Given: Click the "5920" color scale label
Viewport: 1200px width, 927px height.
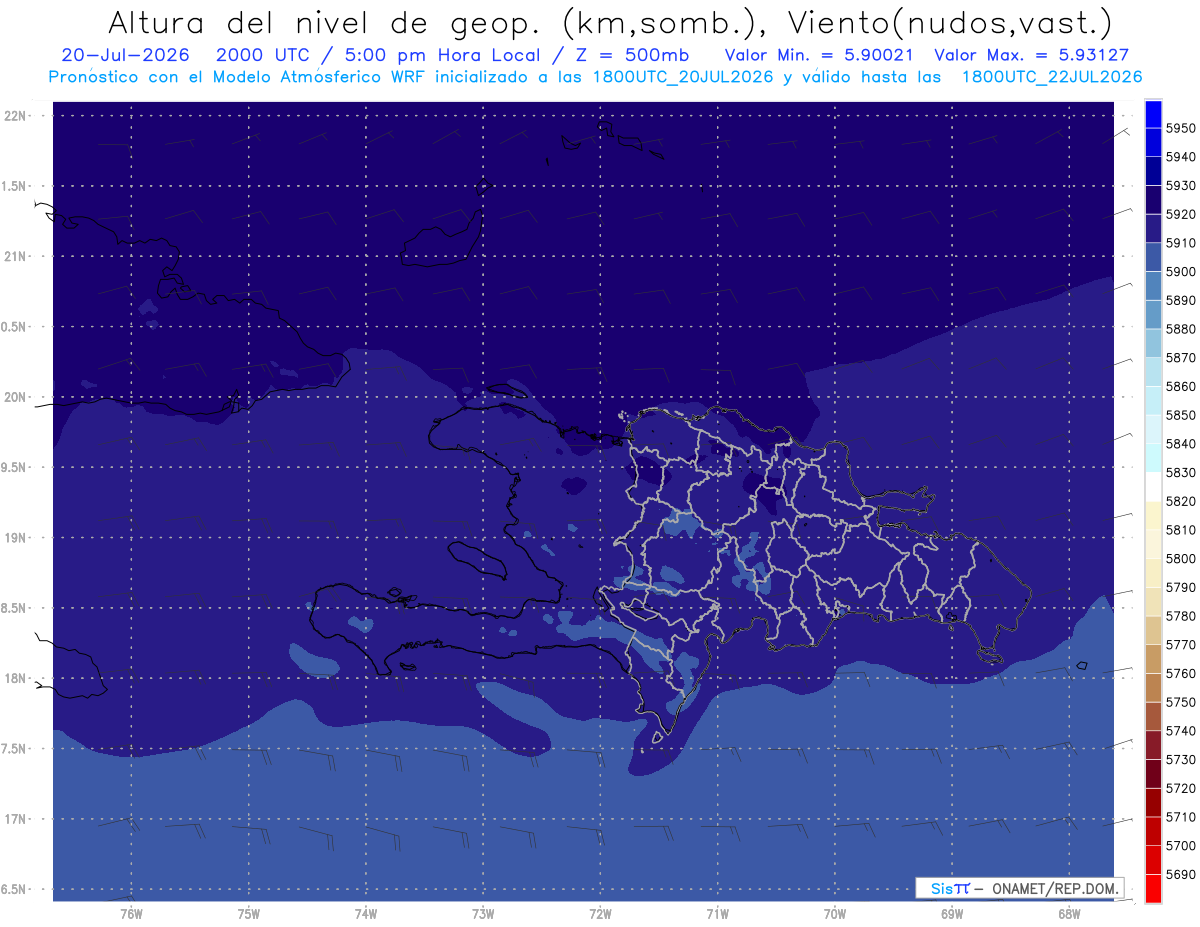Looking at the screenshot, I should [1180, 214].
